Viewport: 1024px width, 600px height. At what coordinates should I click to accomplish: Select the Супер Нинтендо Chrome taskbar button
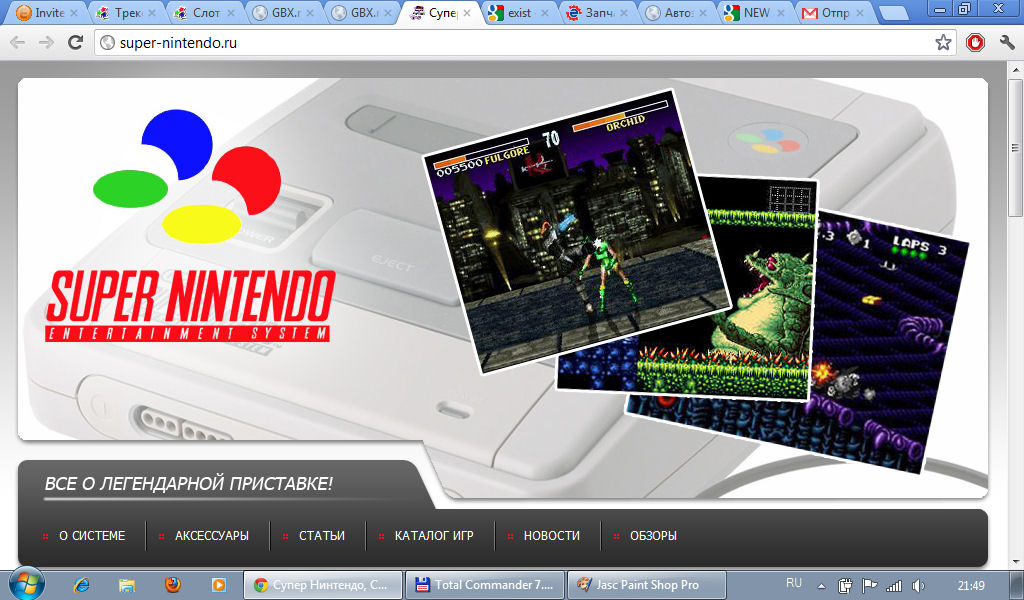322,585
